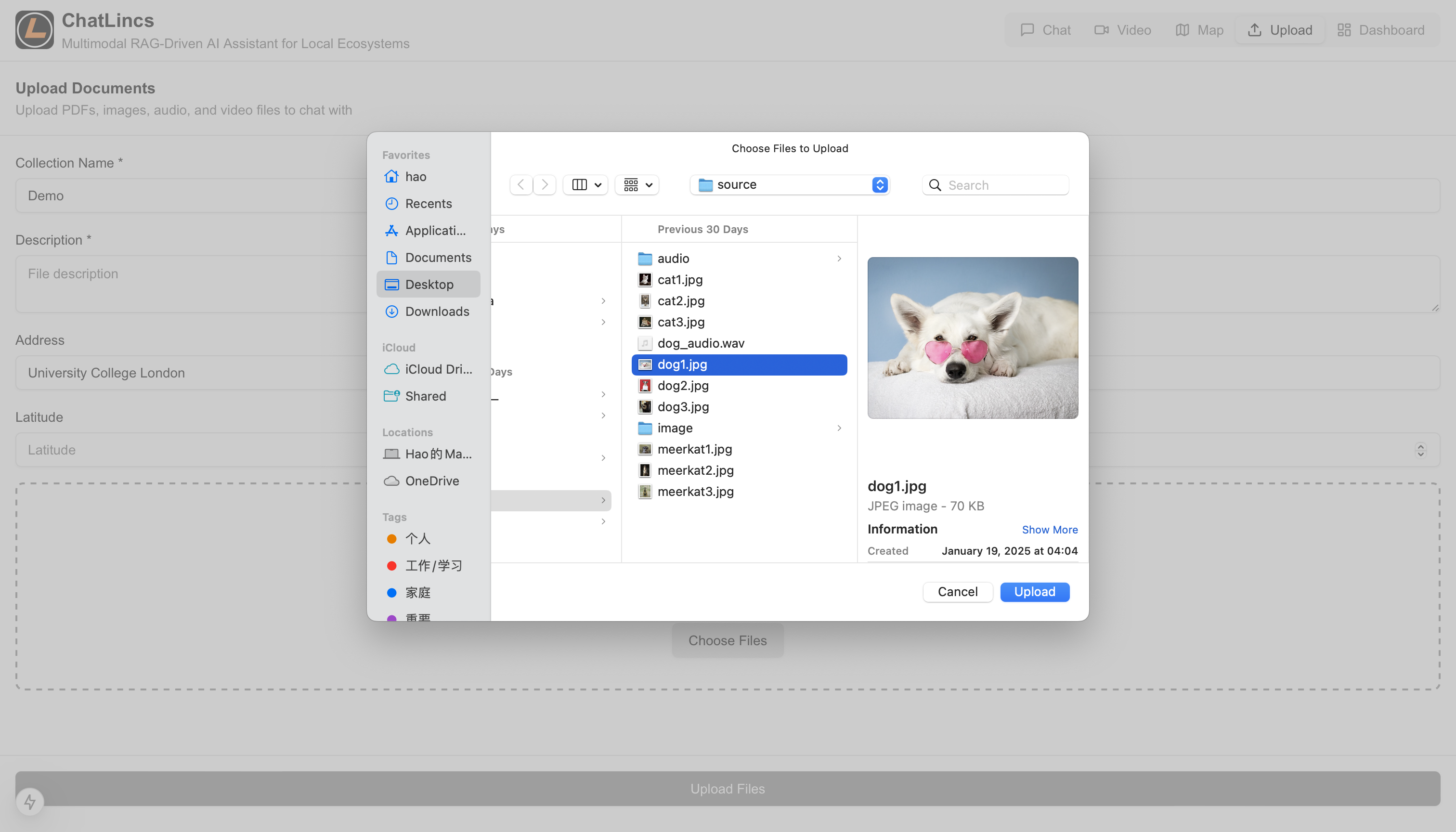
Task: Expand the image folder chevron
Action: (839, 428)
